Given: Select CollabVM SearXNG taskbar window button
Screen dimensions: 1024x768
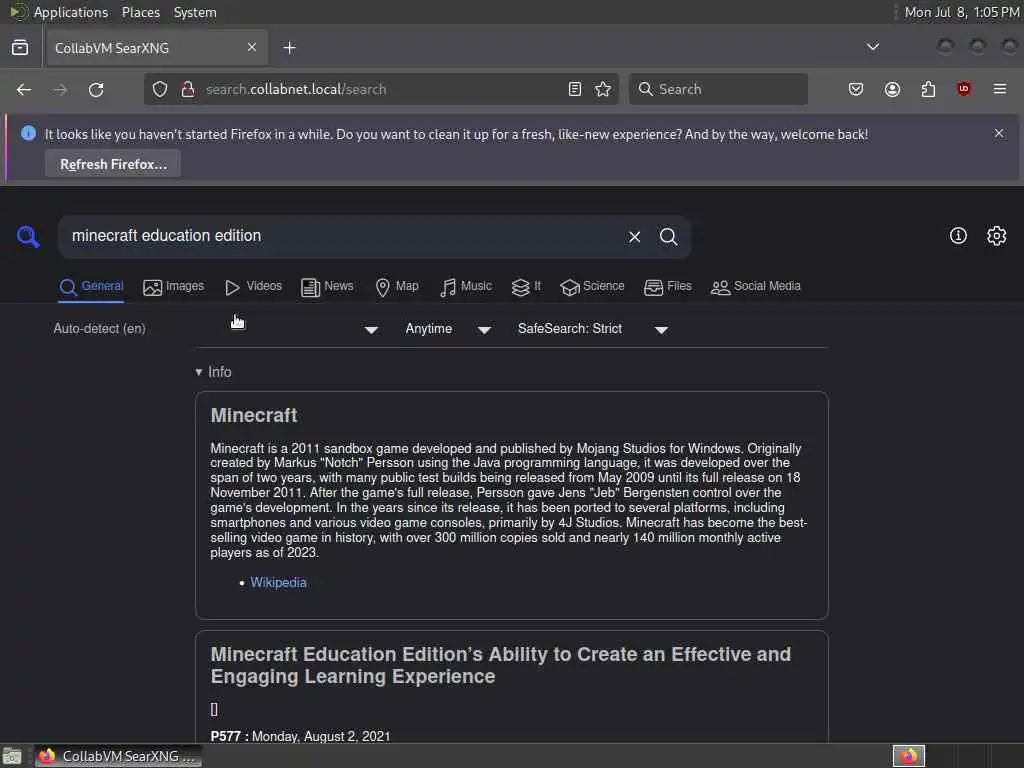Looking at the screenshot, I should click(119, 756).
